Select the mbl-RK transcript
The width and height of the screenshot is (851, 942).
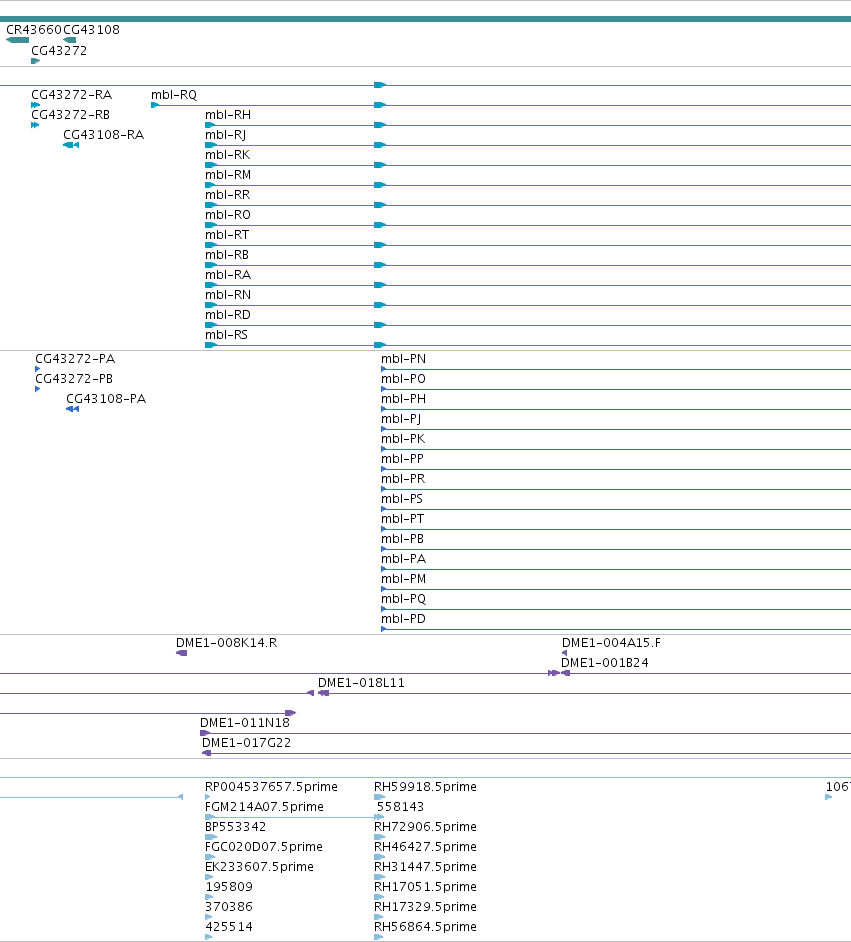point(228,154)
